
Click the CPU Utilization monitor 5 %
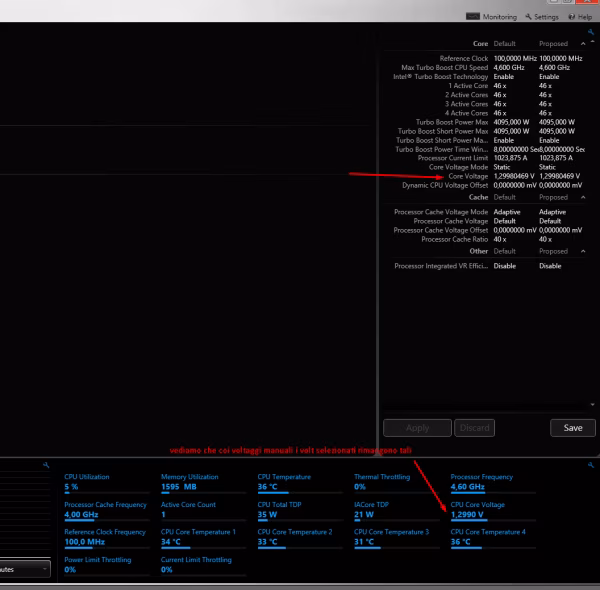click(x=106, y=483)
